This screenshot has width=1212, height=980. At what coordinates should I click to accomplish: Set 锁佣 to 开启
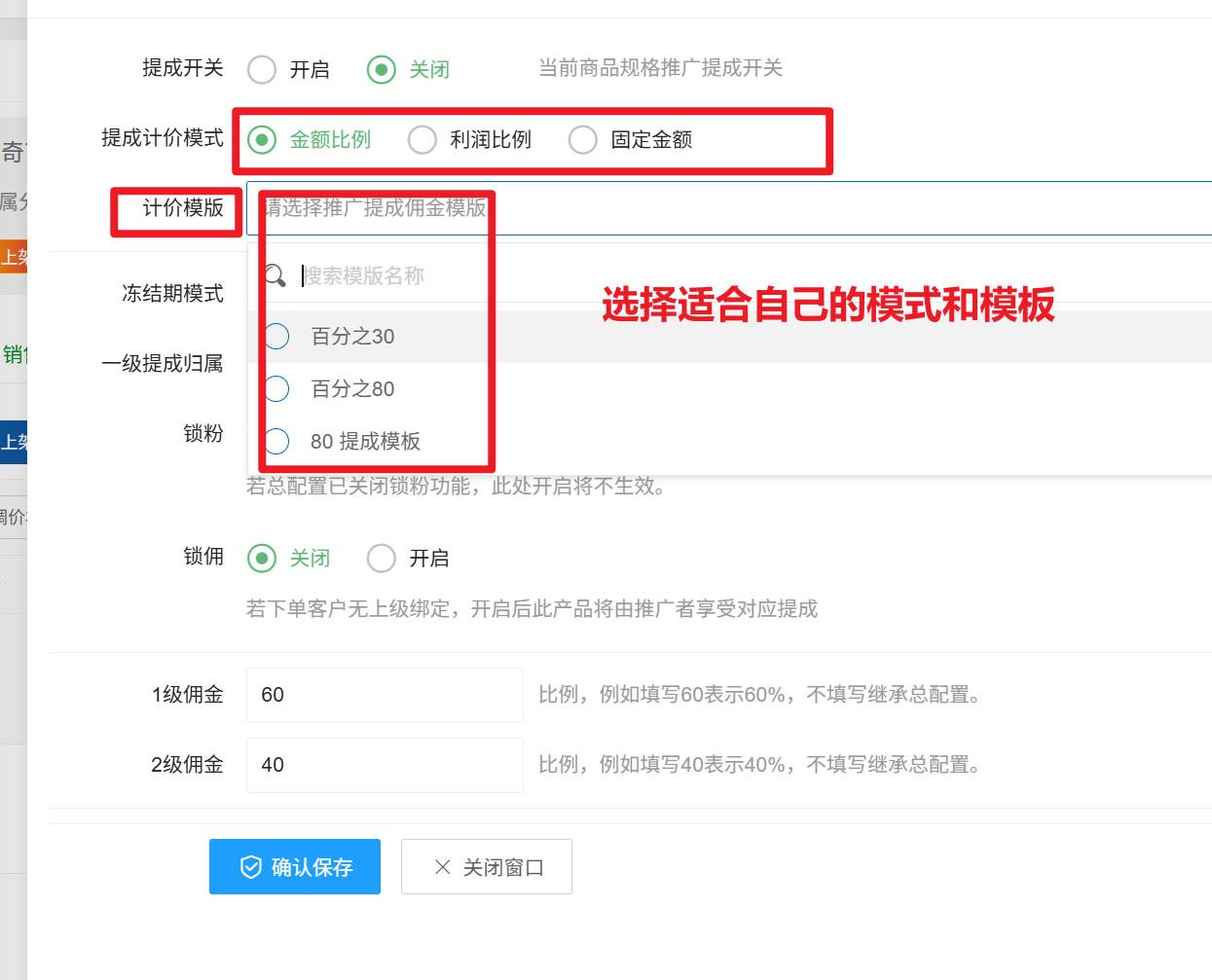(382, 559)
